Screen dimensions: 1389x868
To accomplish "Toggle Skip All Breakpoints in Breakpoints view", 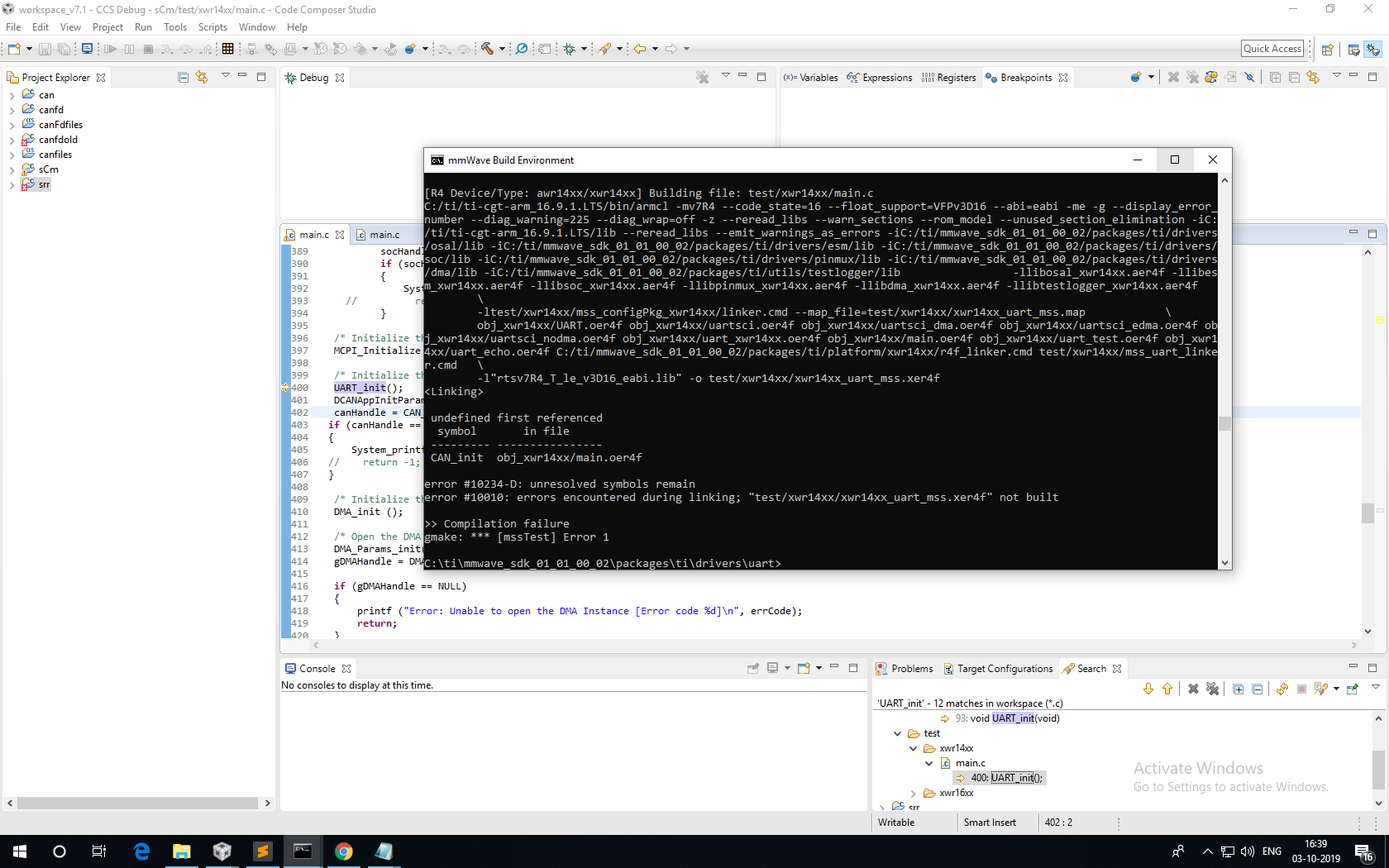I will click(x=1249, y=77).
